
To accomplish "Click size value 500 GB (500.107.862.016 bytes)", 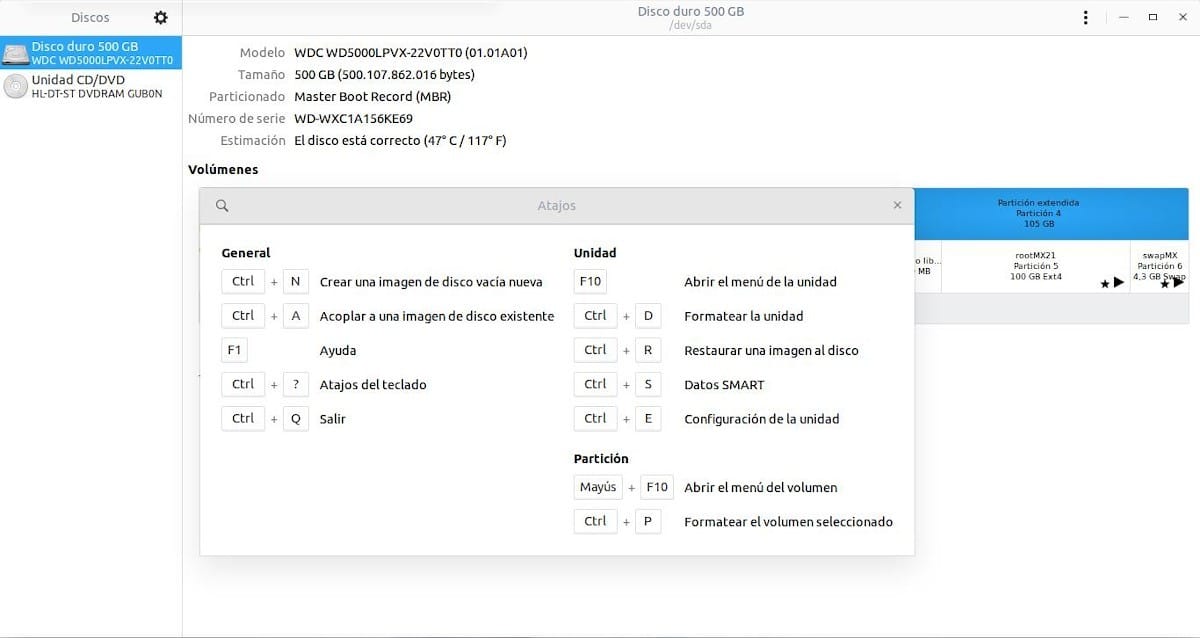I will (x=384, y=74).
